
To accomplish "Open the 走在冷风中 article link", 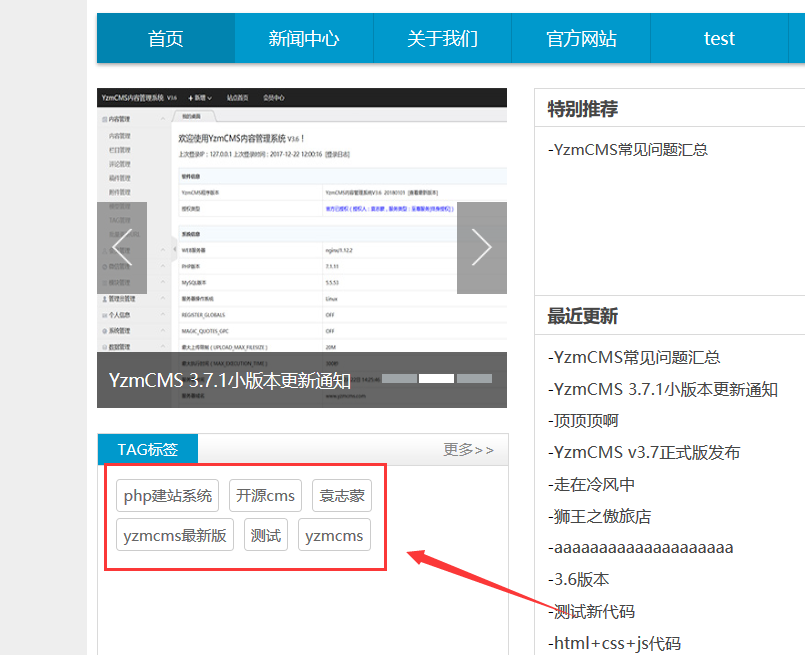I will coord(591,484).
